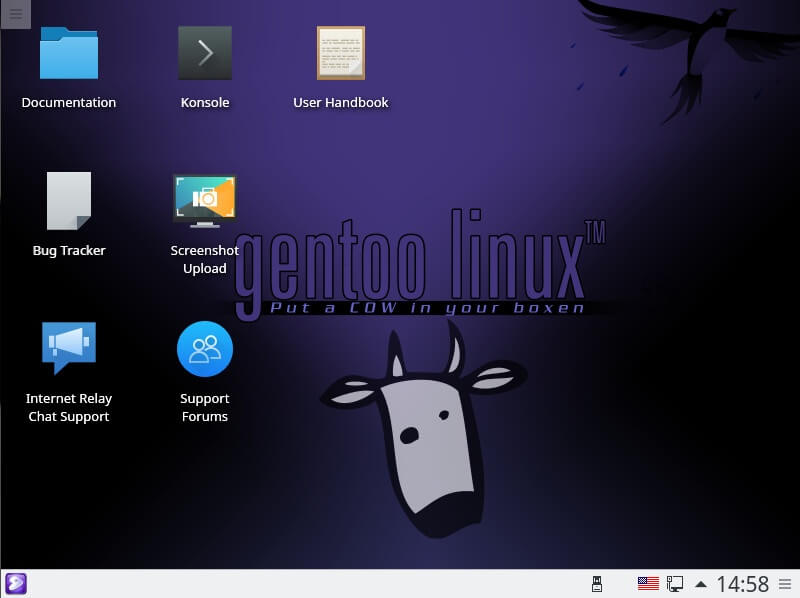Select the Bug Tracker label text
Screen dimensions: 800x598
[69, 251]
